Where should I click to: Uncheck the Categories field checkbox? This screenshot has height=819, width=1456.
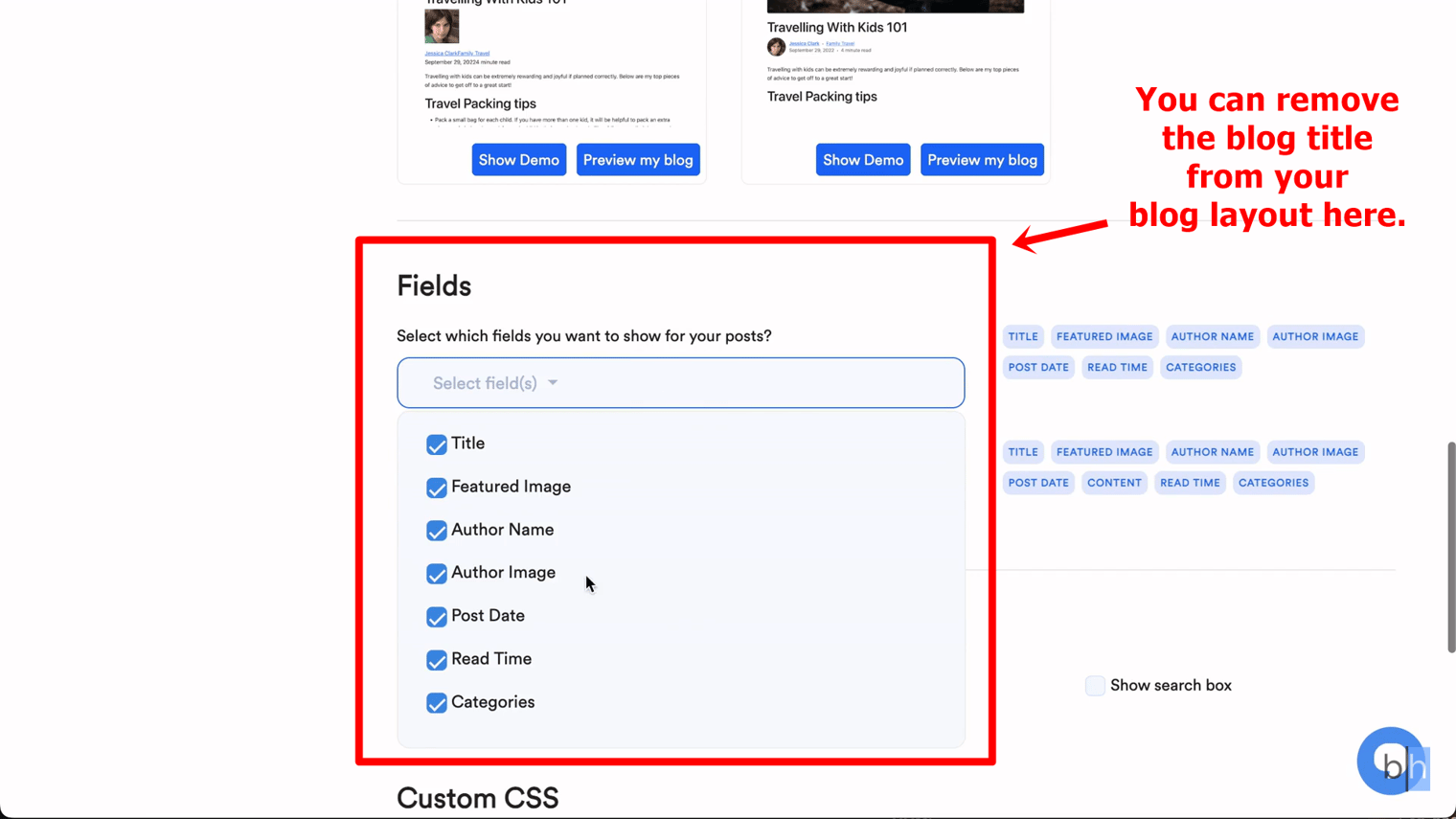(437, 703)
